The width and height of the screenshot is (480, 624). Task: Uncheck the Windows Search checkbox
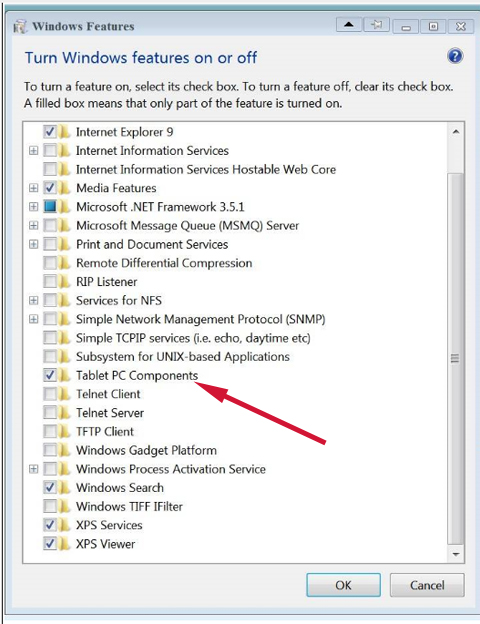(50, 488)
